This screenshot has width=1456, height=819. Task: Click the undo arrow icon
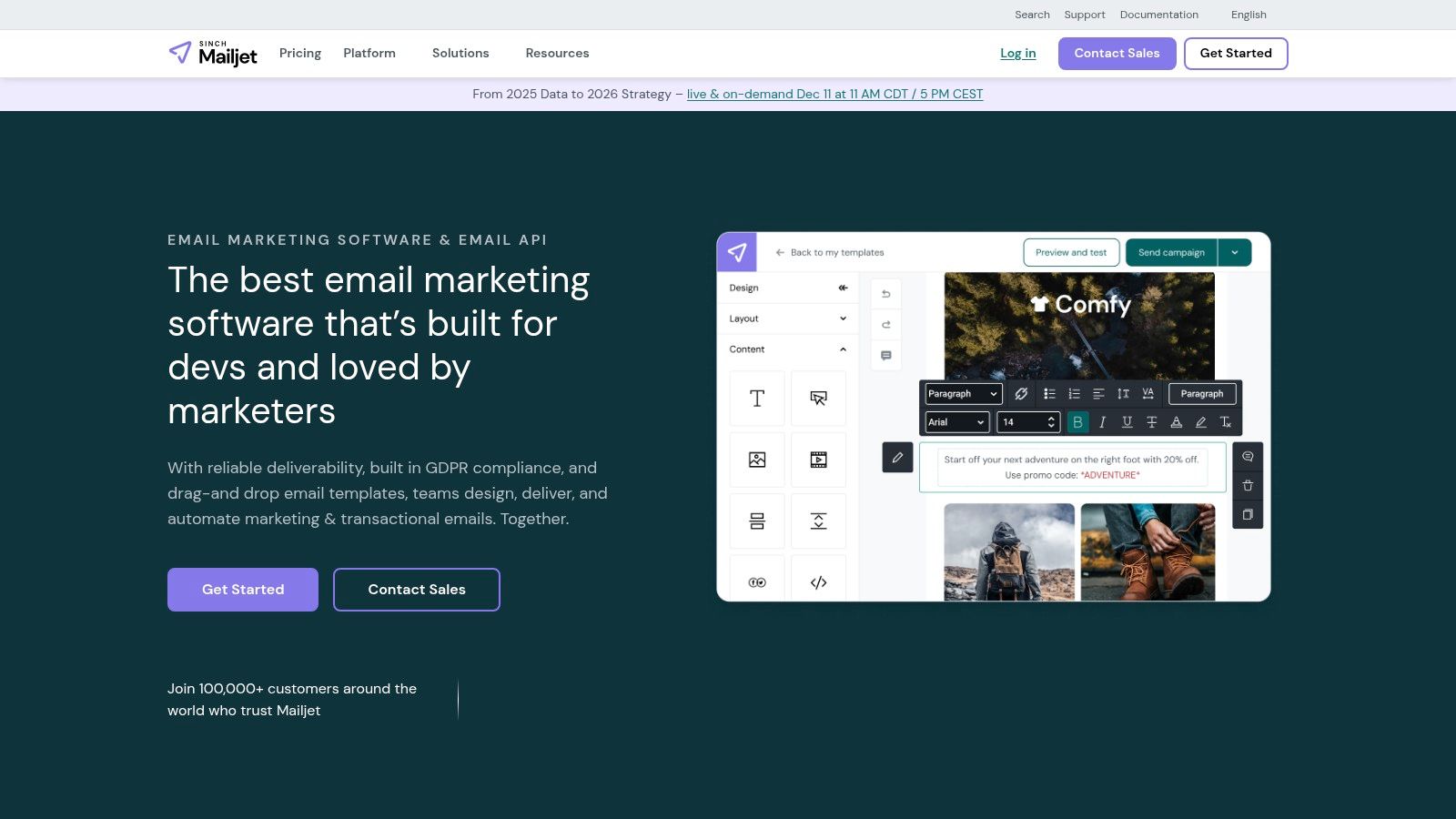pyautogui.click(x=885, y=293)
